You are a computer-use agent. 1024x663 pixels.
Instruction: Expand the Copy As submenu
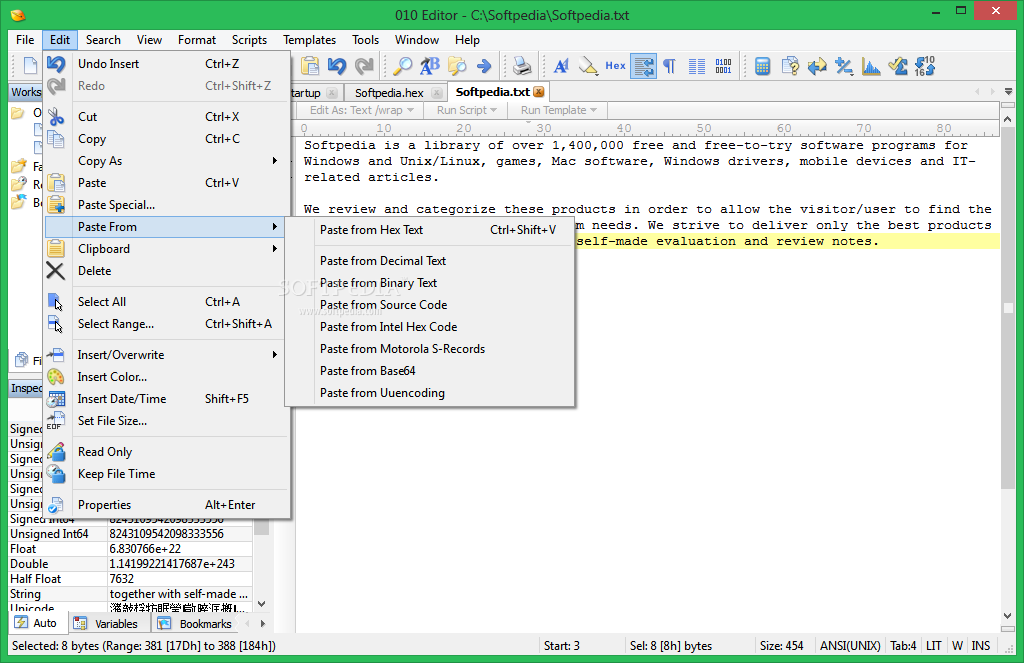[x=167, y=161]
